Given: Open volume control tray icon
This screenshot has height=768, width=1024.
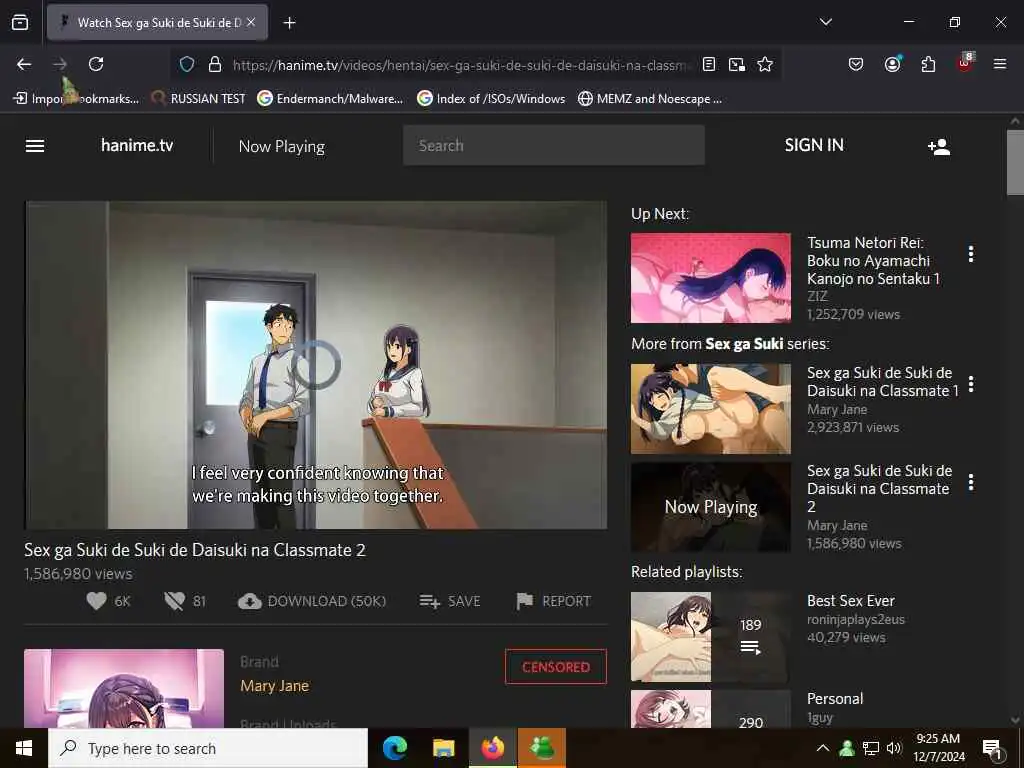Looking at the screenshot, I should 894,748.
